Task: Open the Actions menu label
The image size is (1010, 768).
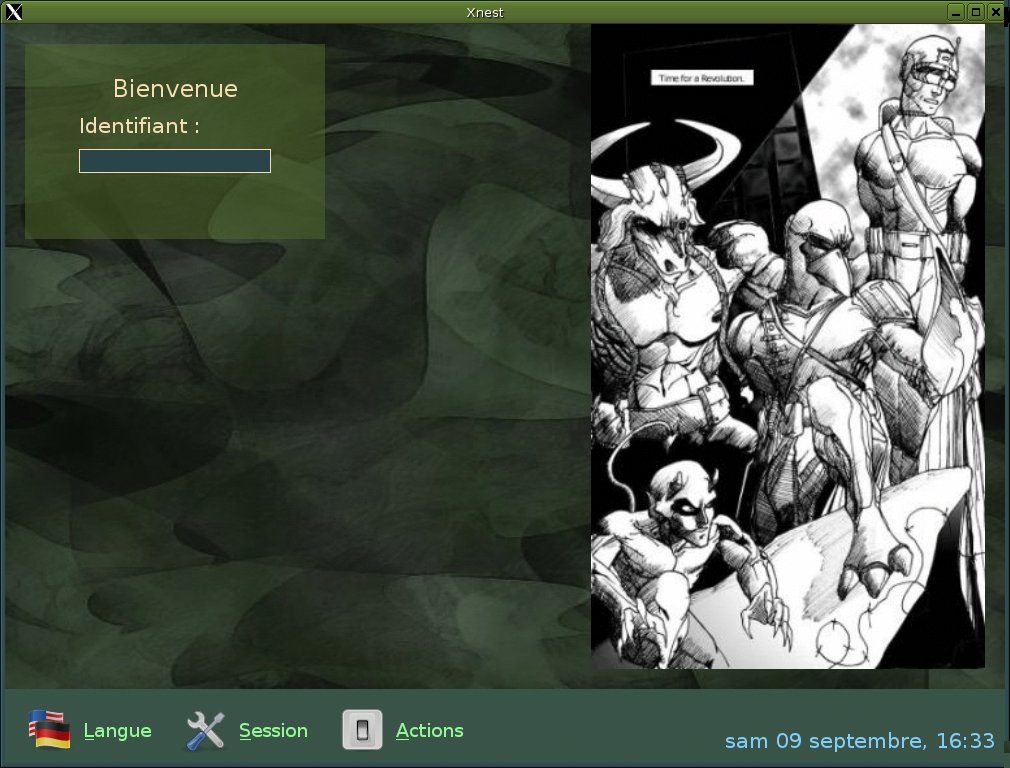Action: point(430,731)
